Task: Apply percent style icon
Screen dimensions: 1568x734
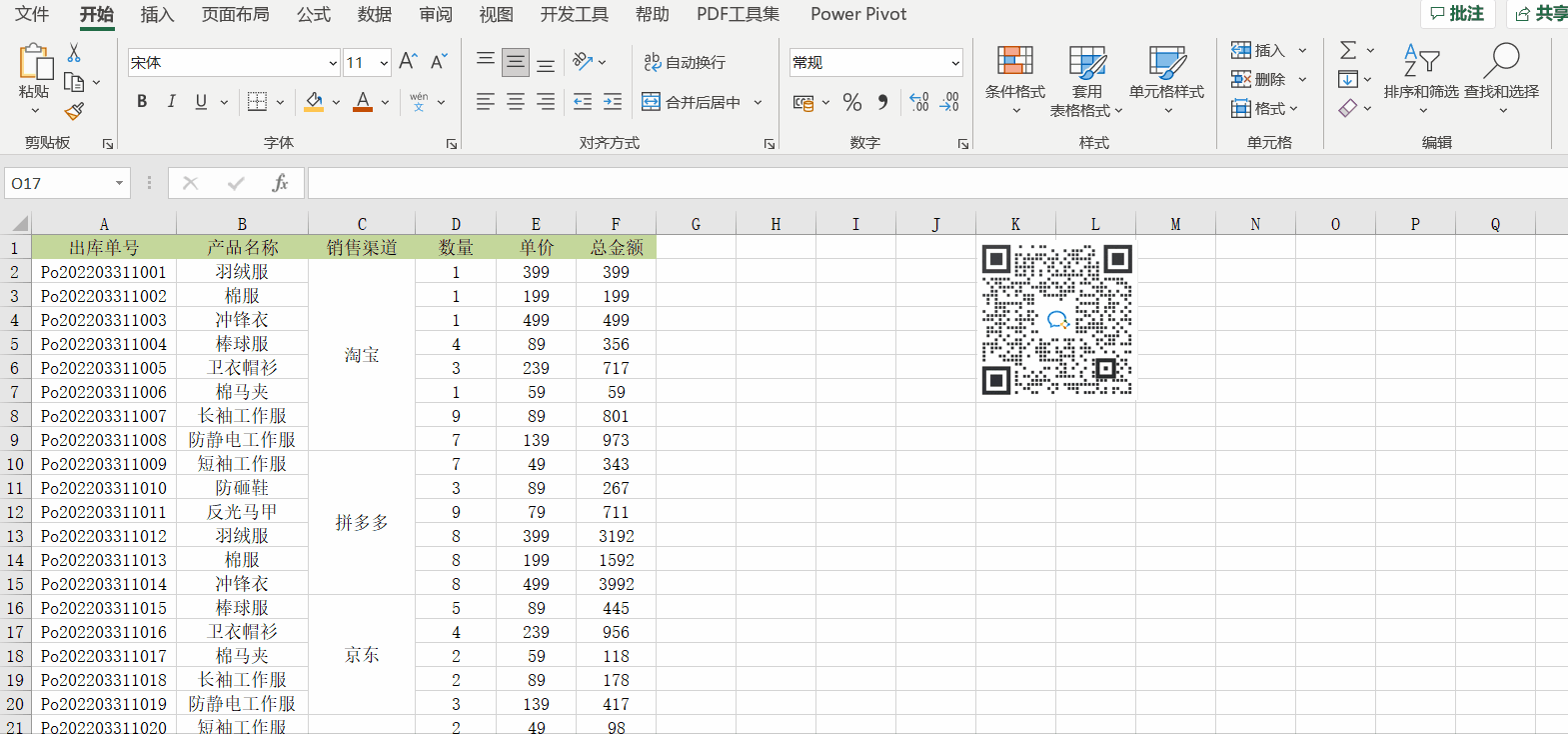Action: point(852,102)
